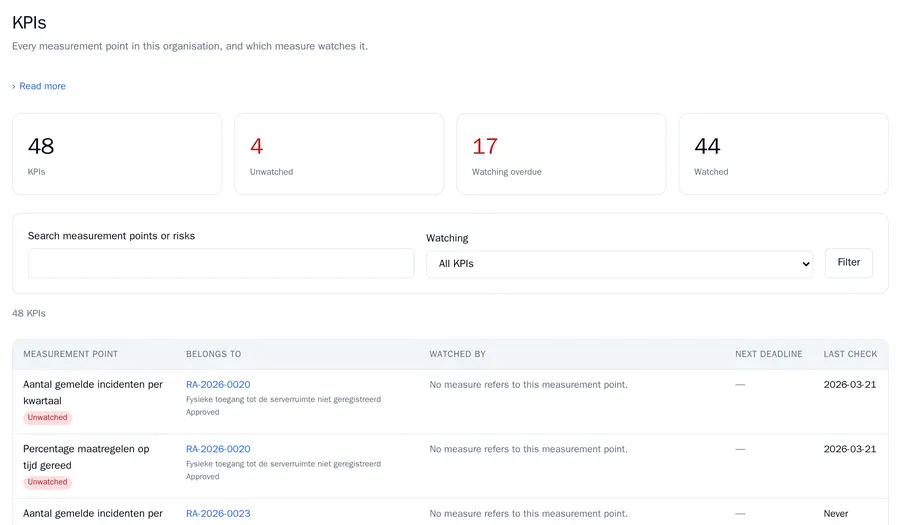Click 'No measure refers' text in RA-2026-0023 row
The image size is (900, 525).
528,514
